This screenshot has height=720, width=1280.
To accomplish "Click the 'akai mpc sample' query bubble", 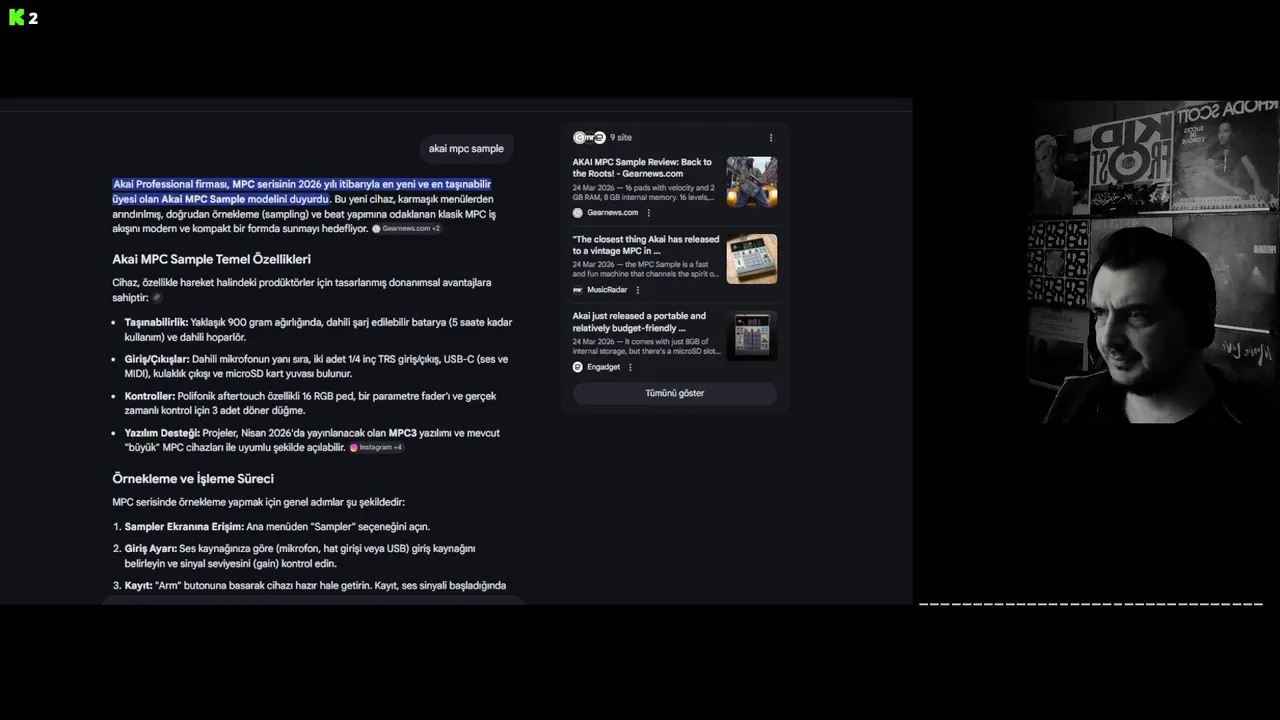I will [466, 149].
